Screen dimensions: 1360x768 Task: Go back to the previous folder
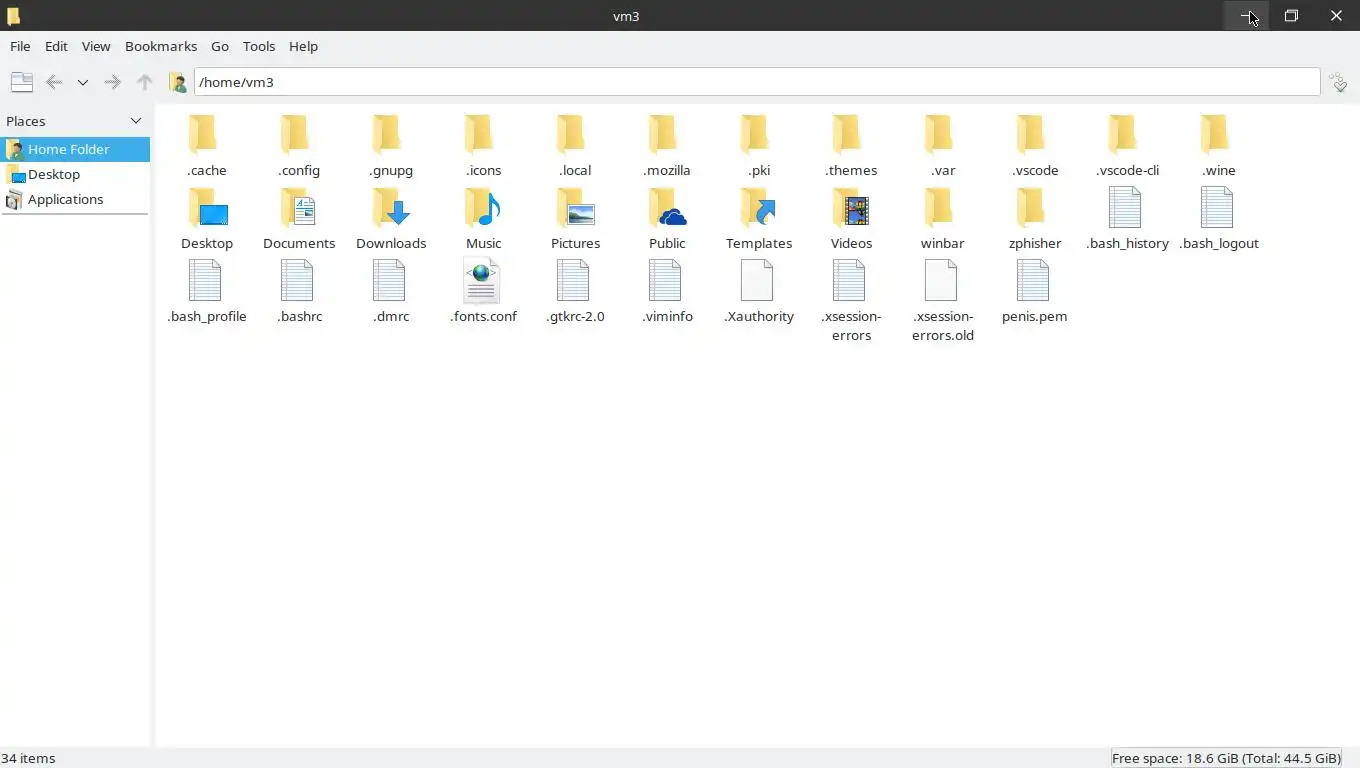click(x=54, y=82)
